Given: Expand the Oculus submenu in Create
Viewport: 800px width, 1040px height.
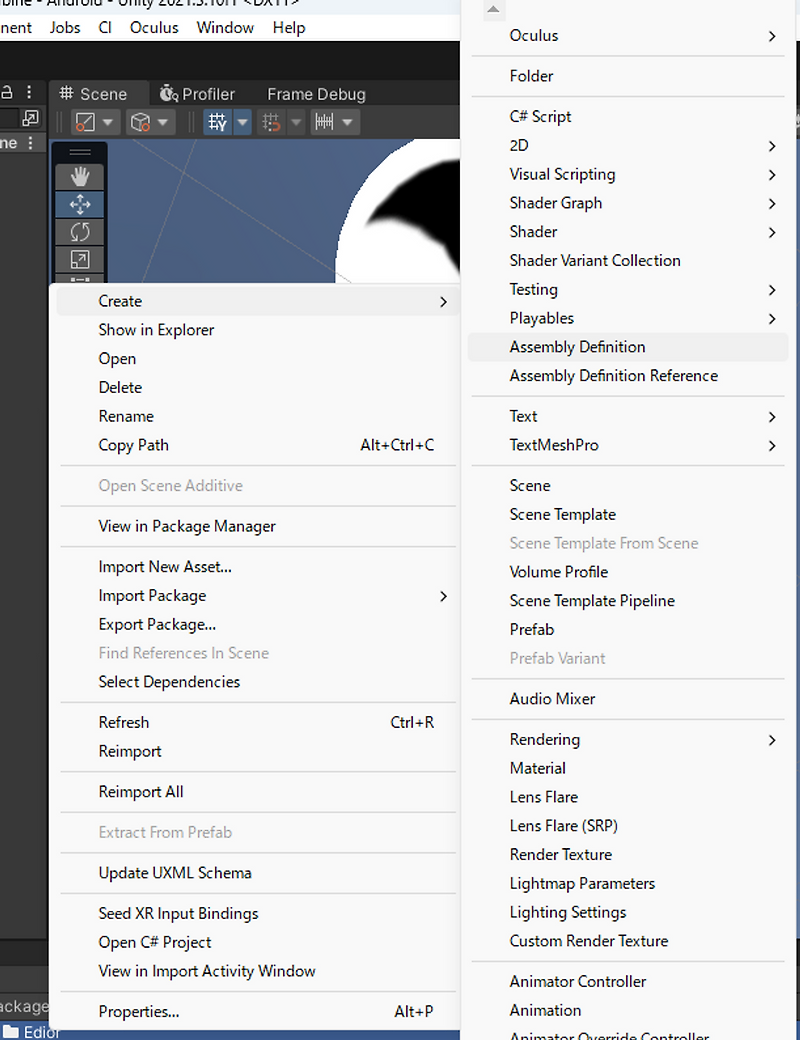Looking at the screenshot, I should tap(628, 36).
